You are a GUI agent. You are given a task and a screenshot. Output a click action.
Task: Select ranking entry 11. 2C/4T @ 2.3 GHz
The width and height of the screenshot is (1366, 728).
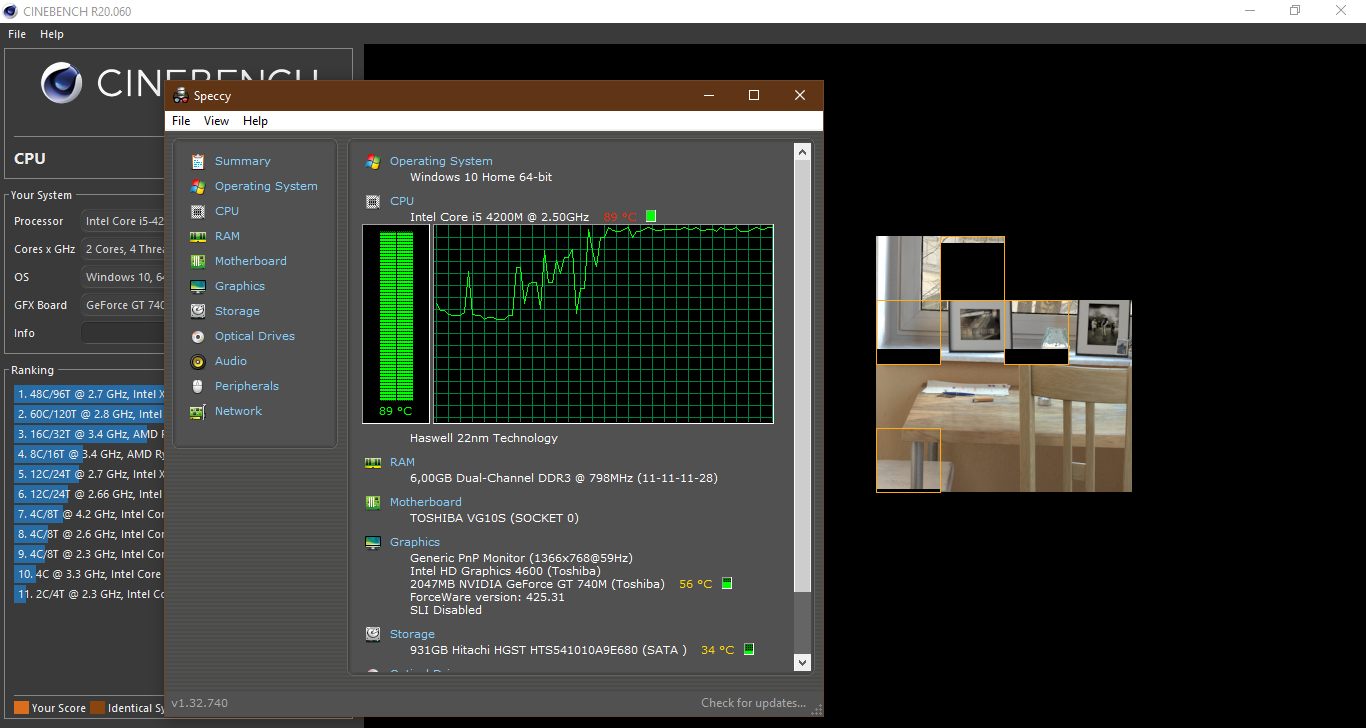point(88,594)
